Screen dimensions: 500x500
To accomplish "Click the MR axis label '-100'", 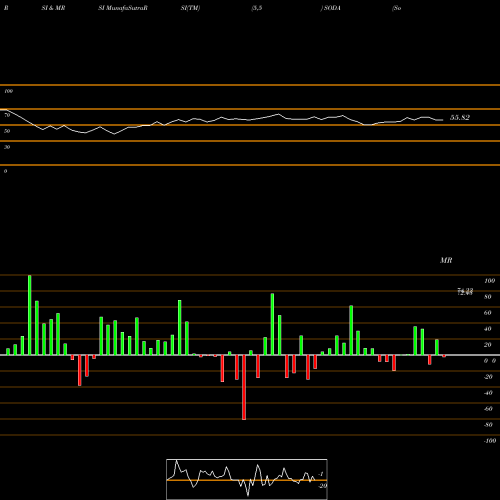I will [490, 441].
